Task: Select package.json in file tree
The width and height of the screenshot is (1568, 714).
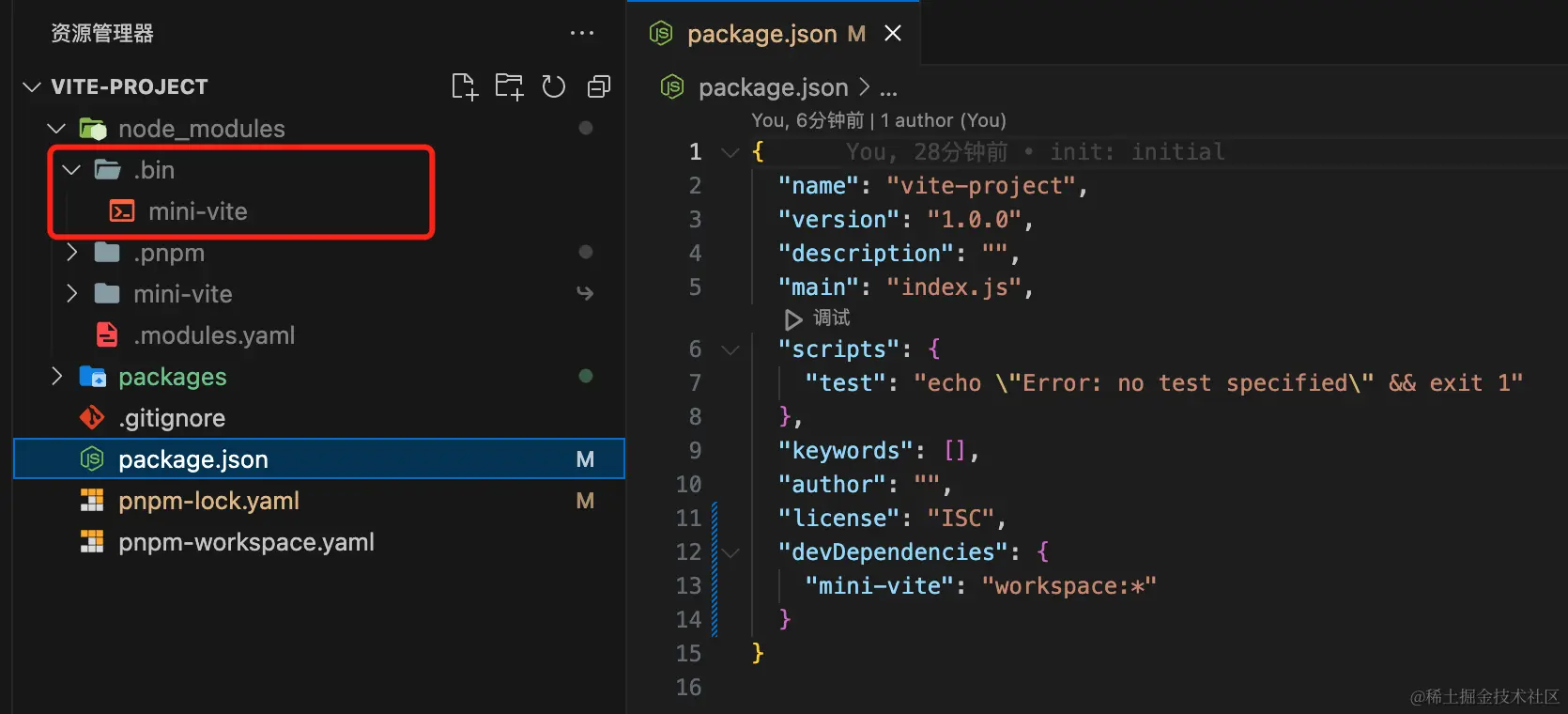Action: click(x=319, y=459)
